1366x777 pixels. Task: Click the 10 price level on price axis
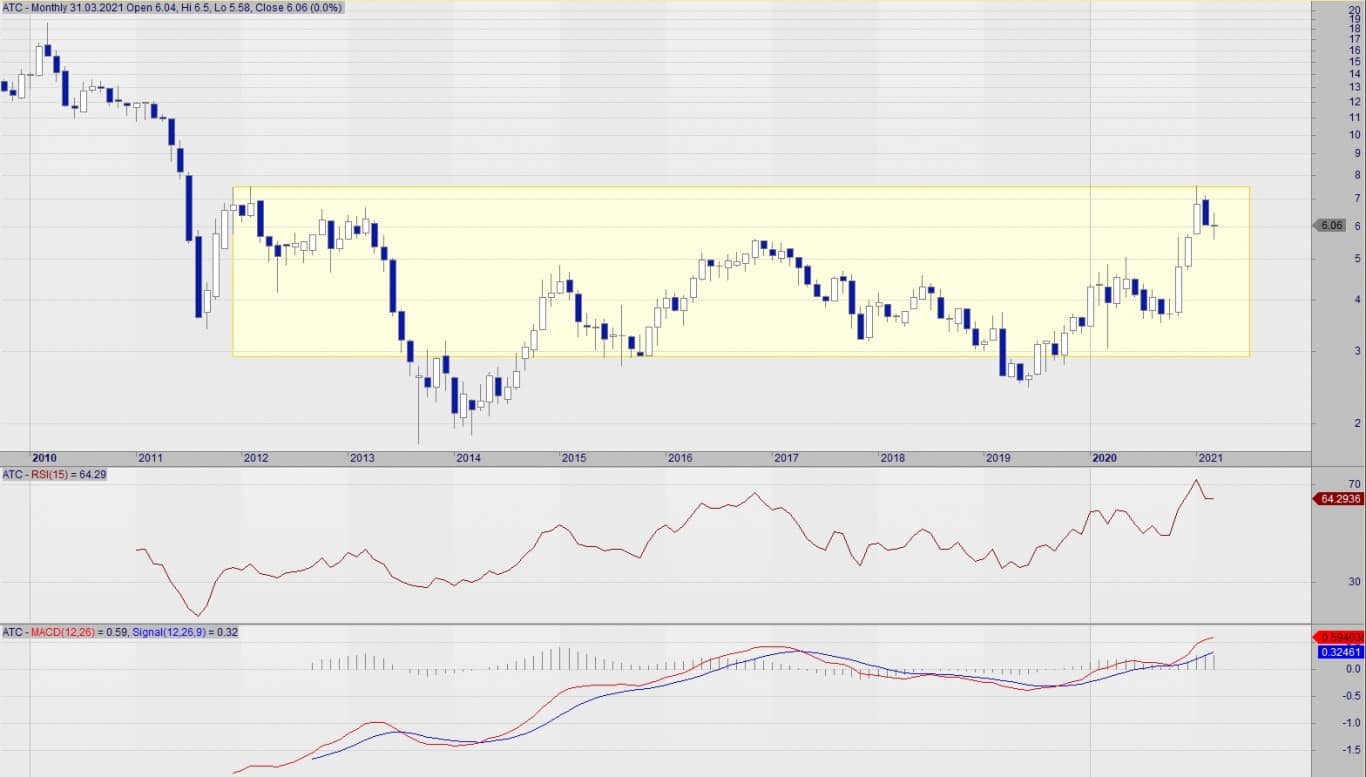(x=1326, y=135)
